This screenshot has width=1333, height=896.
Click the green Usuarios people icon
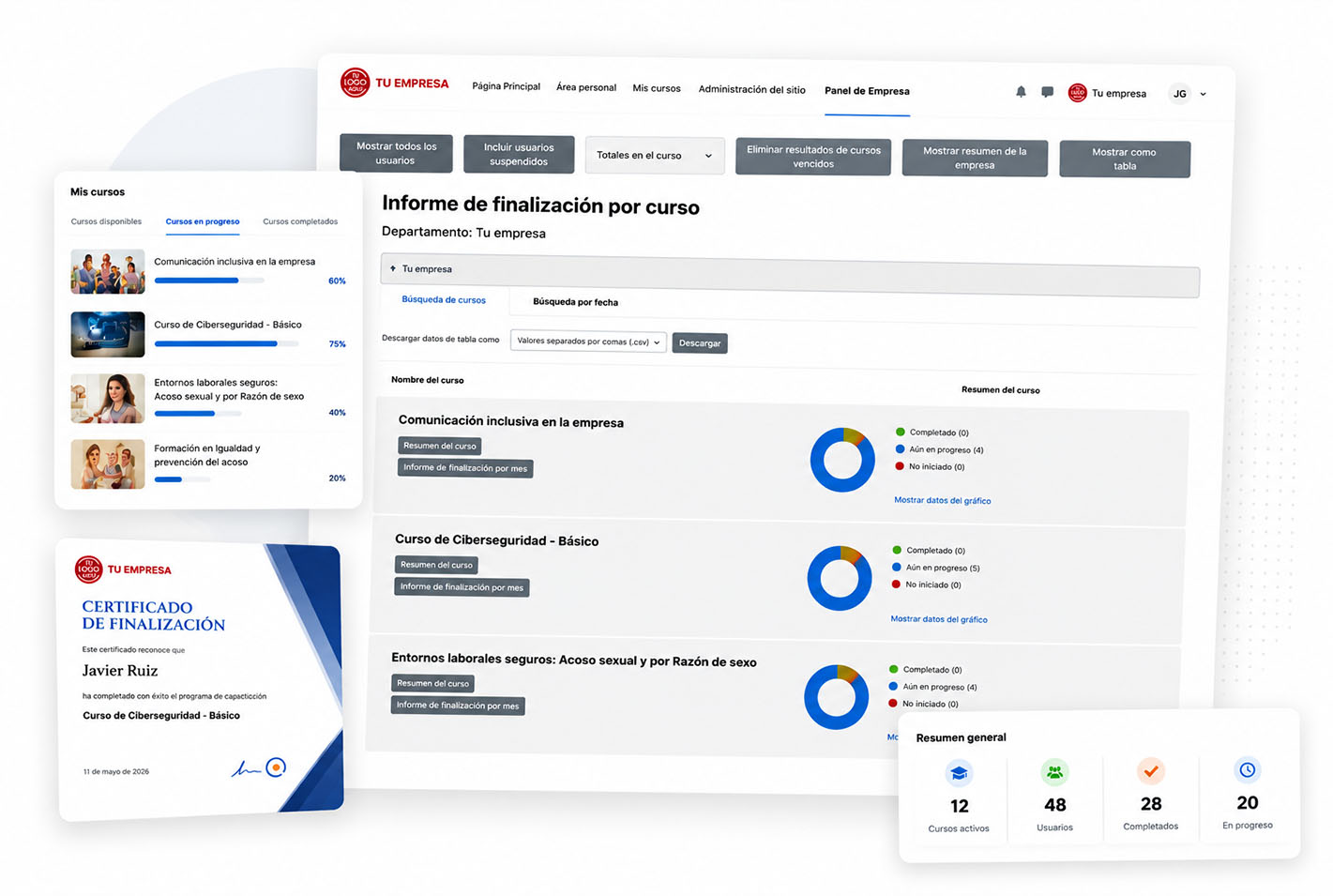click(1054, 772)
